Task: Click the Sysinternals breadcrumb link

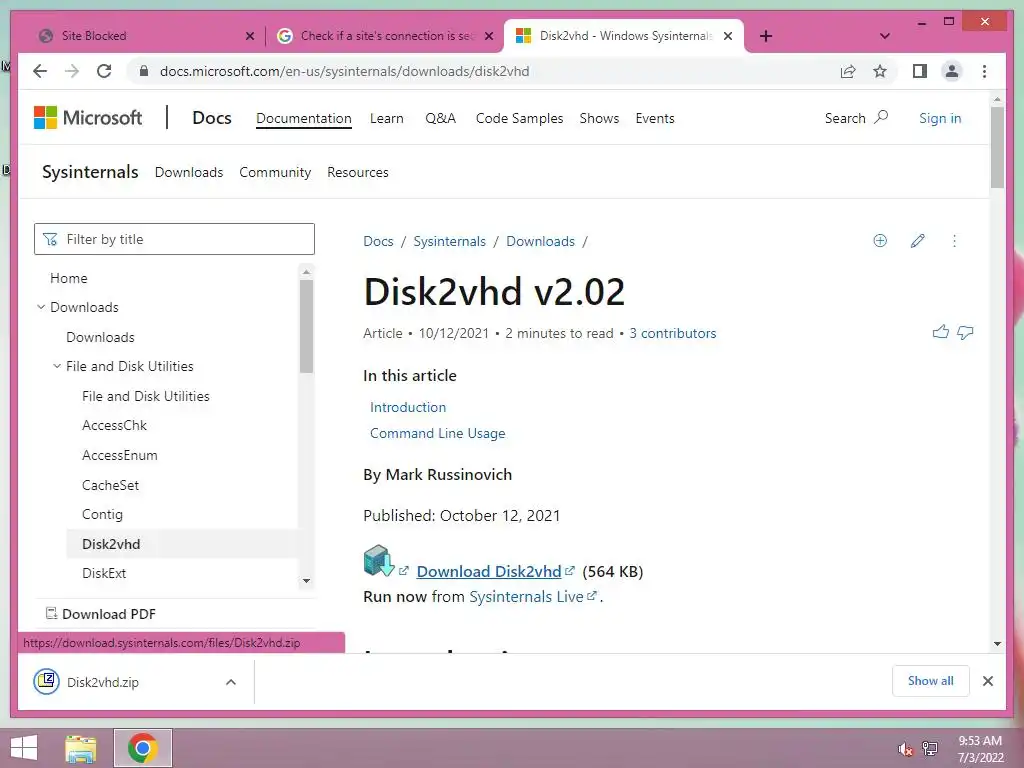Action: [449, 241]
